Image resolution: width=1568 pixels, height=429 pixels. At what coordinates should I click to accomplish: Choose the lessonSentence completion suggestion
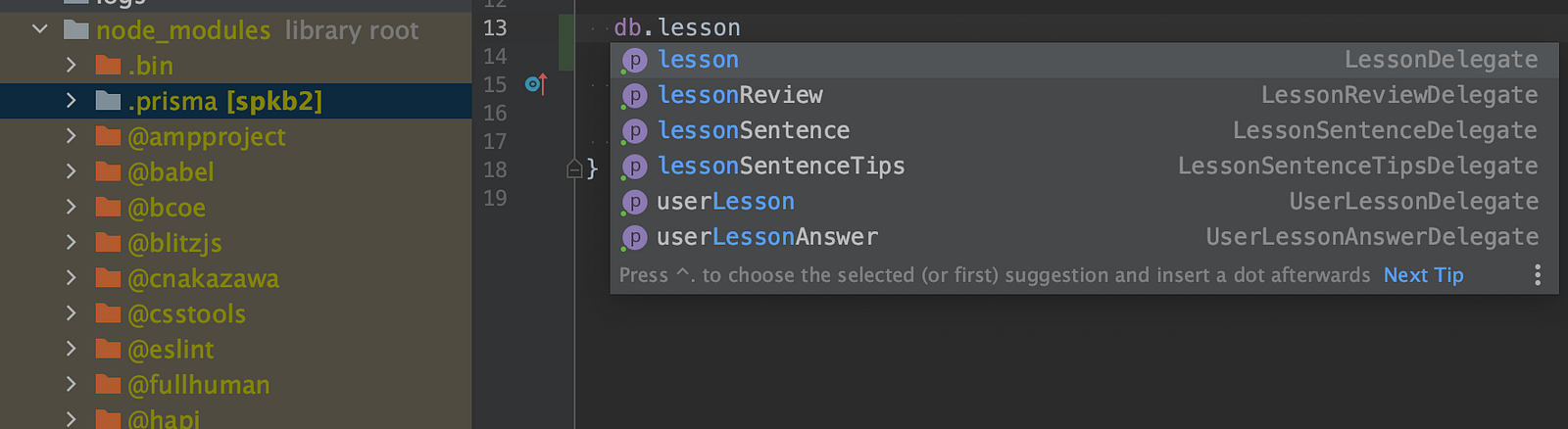tap(754, 130)
